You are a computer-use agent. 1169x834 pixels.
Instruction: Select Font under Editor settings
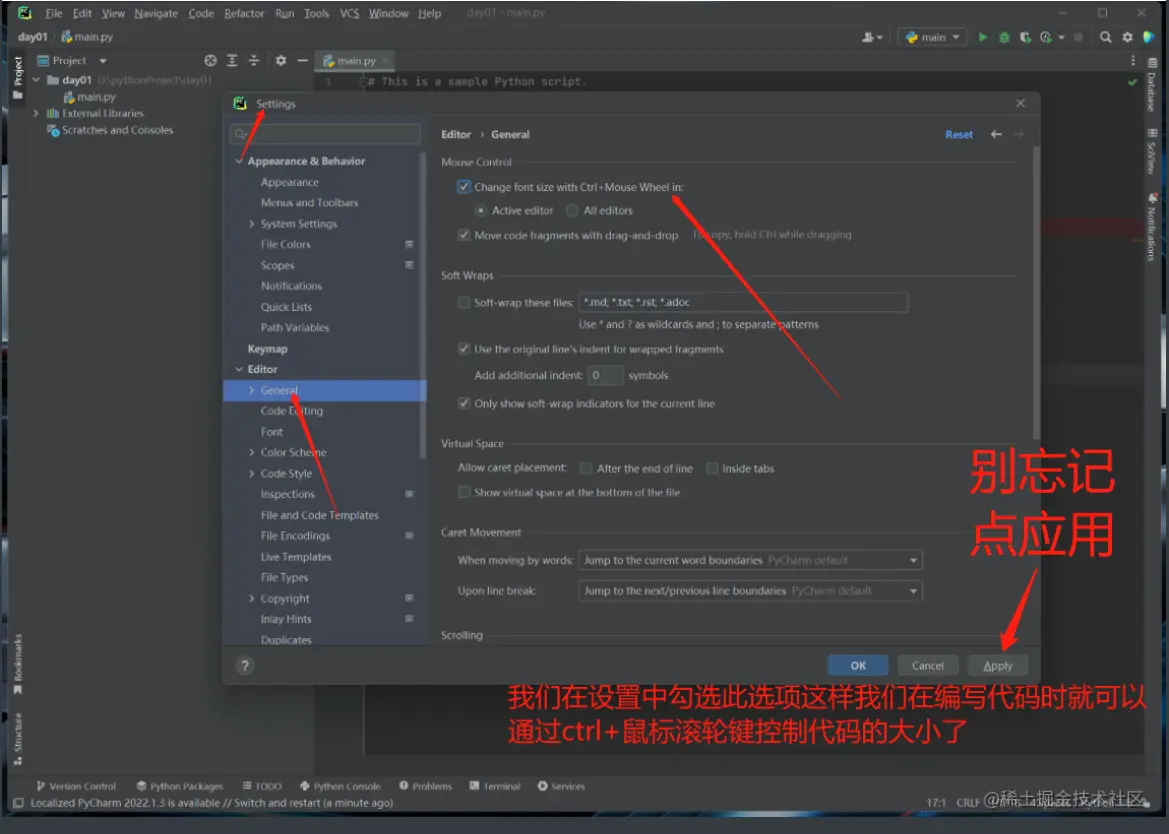[271, 432]
